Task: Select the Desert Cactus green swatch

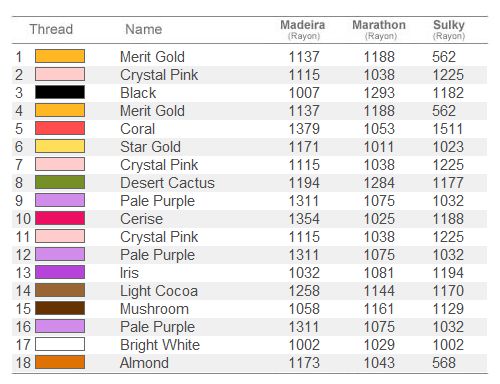Action: pos(60,182)
